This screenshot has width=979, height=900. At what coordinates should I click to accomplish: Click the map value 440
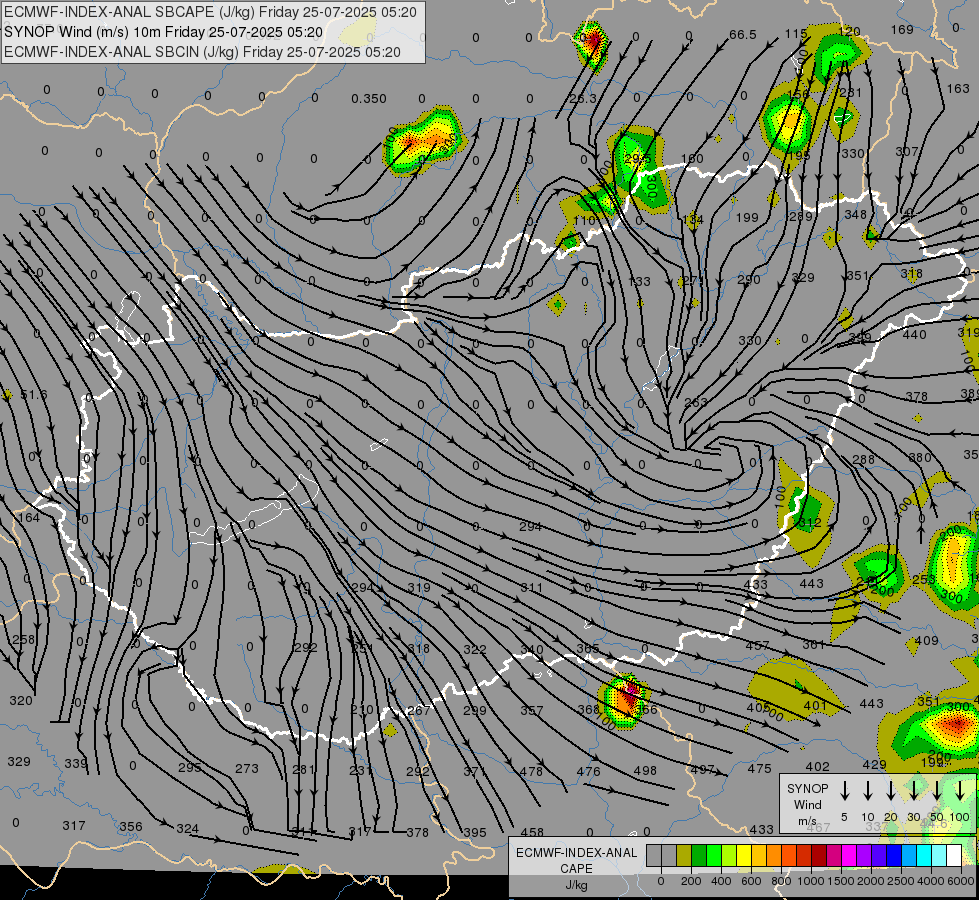point(915,335)
